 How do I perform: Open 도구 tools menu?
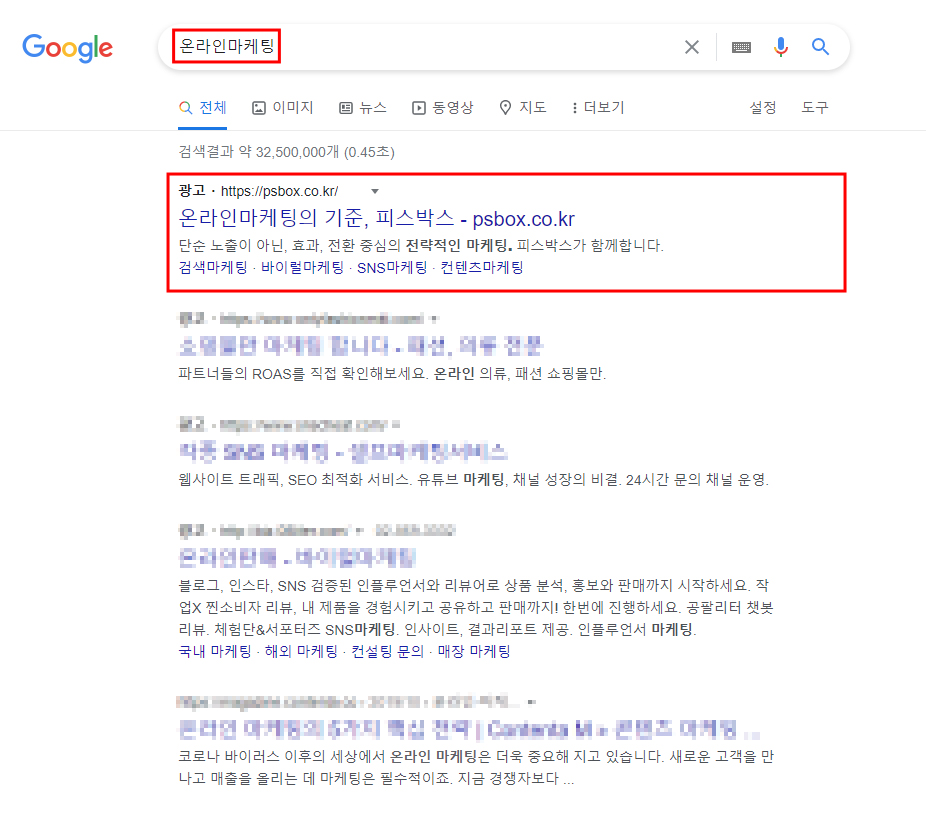(814, 107)
